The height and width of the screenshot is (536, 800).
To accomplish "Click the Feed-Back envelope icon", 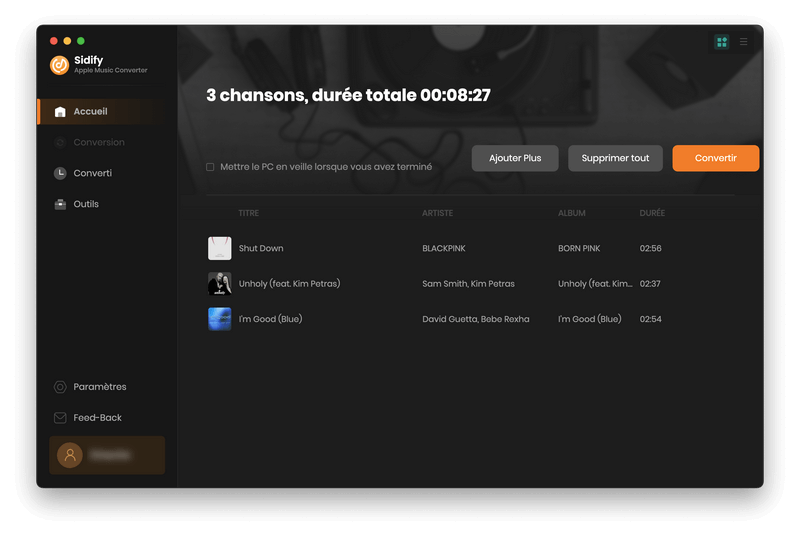I will point(60,418).
